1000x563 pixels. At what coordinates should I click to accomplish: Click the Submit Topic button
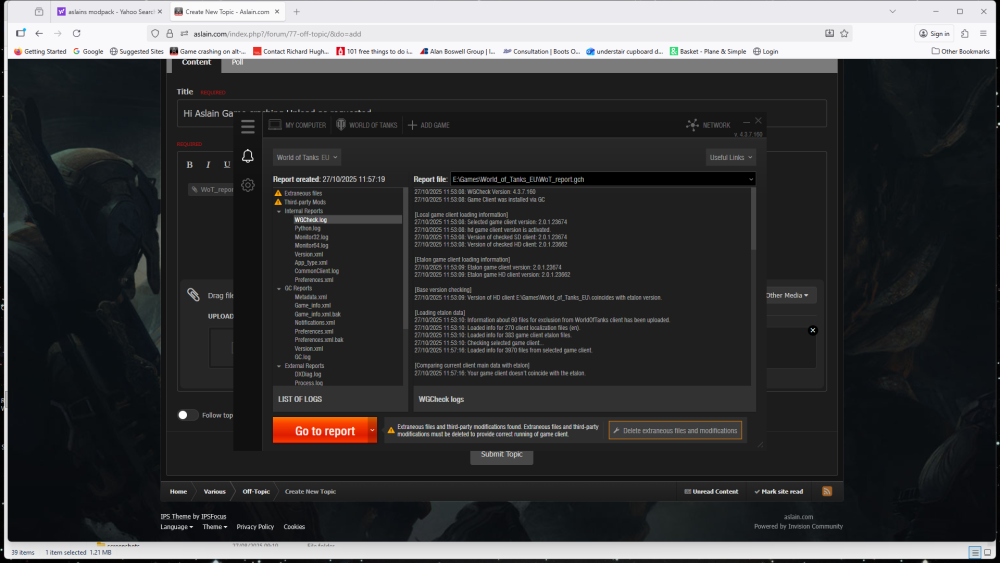coord(501,455)
